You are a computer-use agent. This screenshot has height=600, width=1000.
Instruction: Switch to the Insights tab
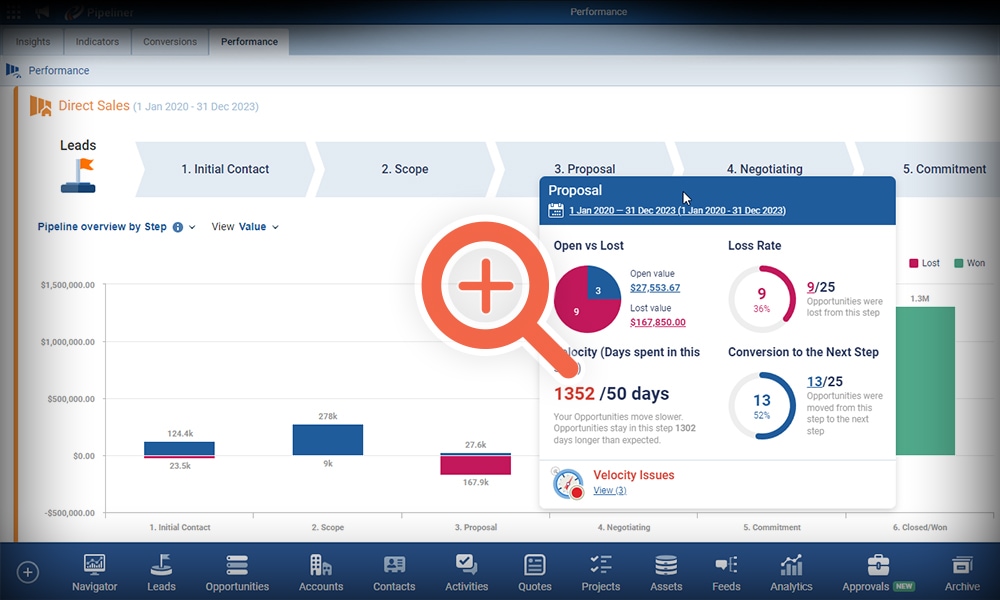(x=32, y=41)
